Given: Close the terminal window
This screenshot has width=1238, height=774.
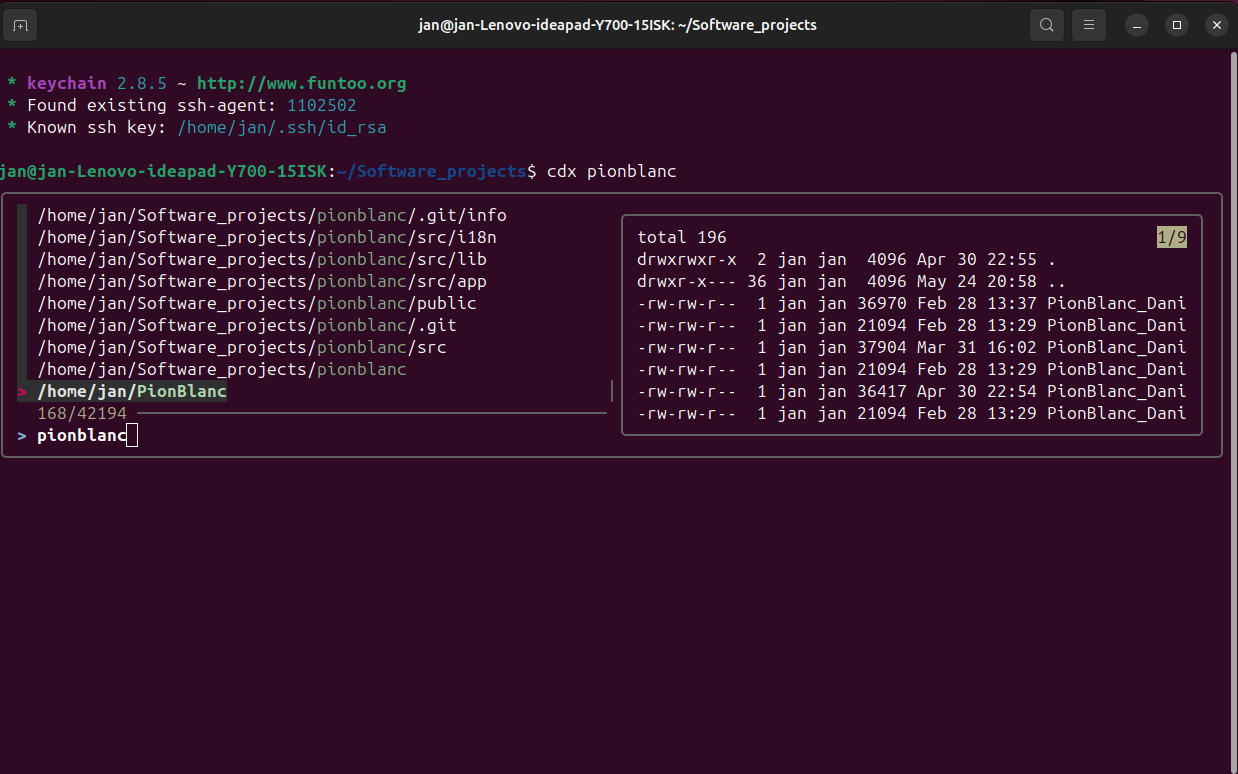Looking at the screenshot, I should point(1216,25).
